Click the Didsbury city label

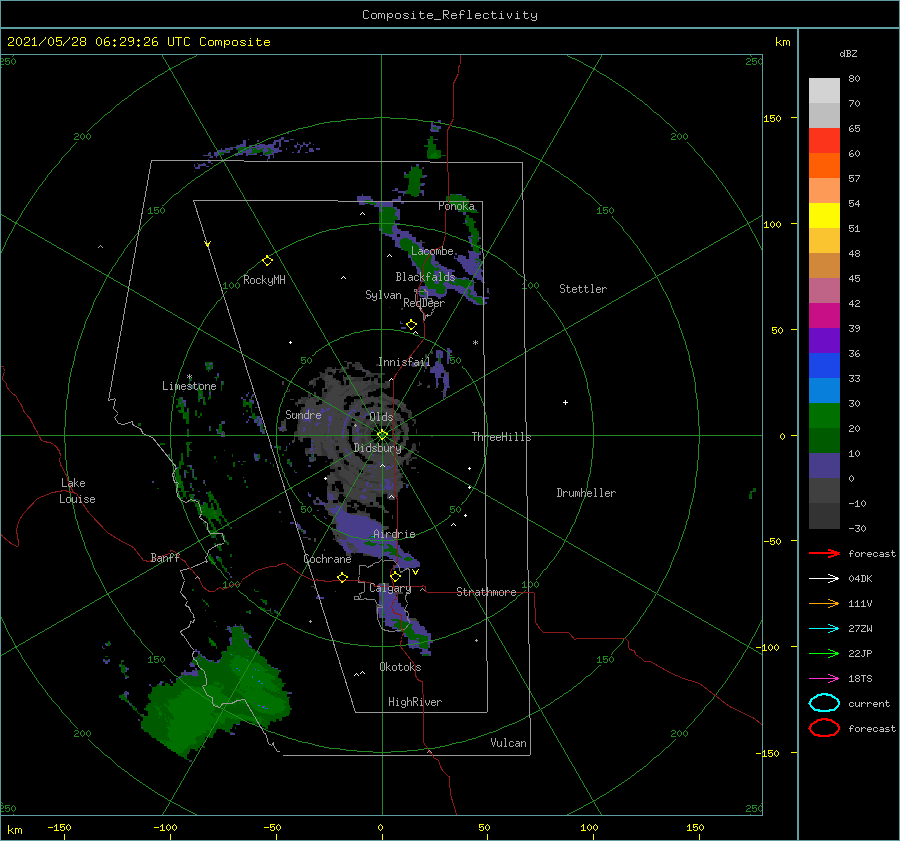pyautogui.click(x=377, y=448)
